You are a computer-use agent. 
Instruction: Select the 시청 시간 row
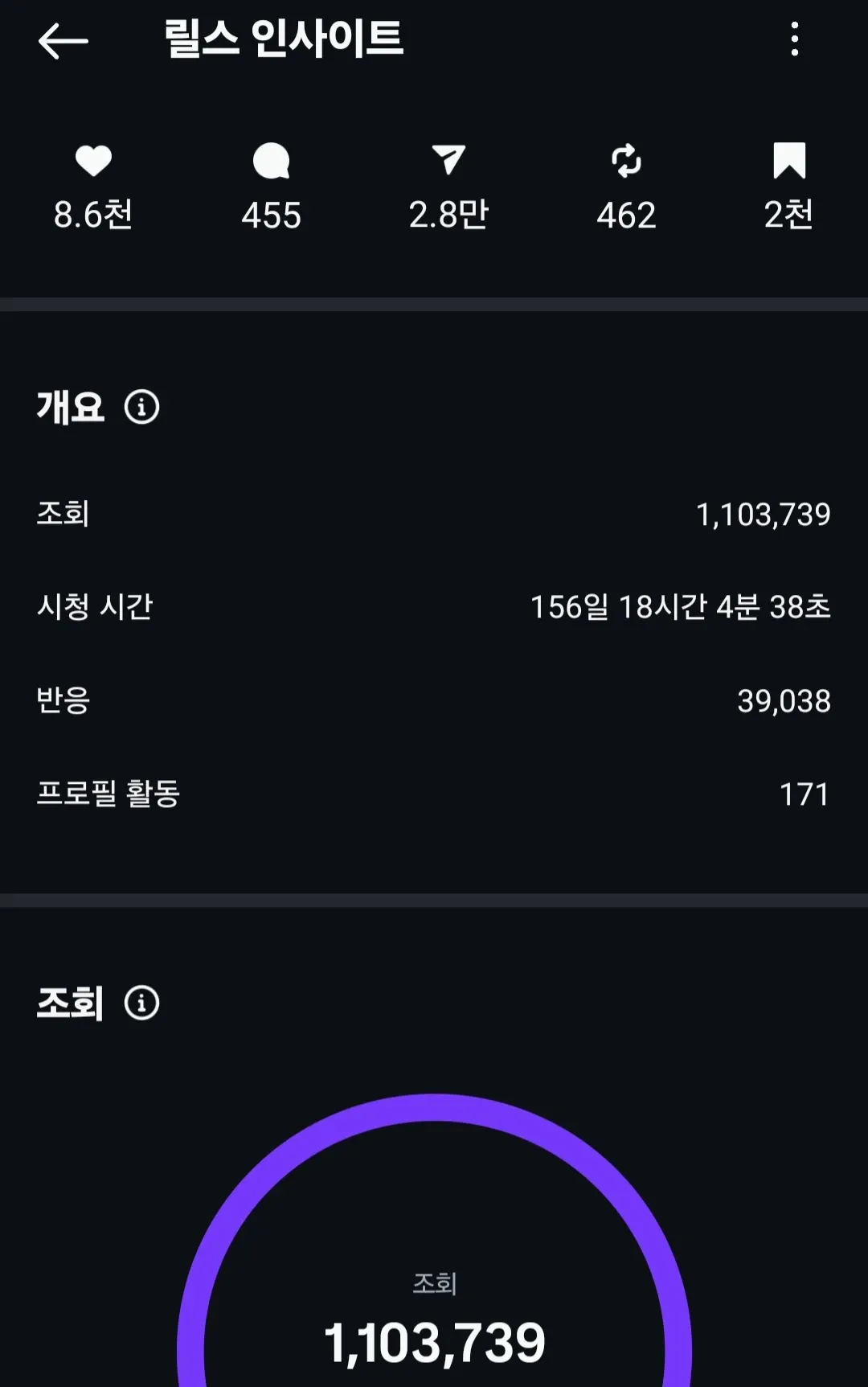(434, 607)
